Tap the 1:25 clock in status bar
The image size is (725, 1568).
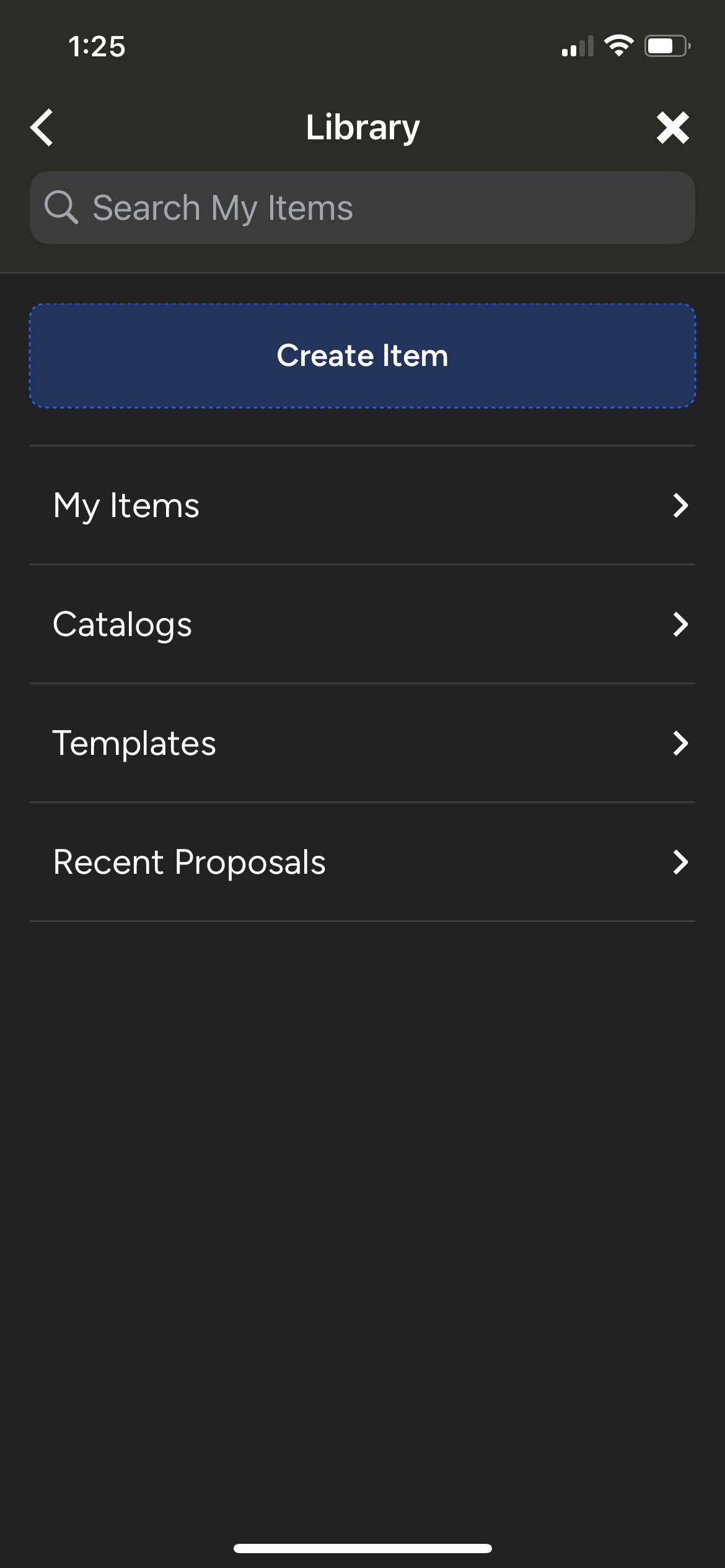(x=97, y=46)
